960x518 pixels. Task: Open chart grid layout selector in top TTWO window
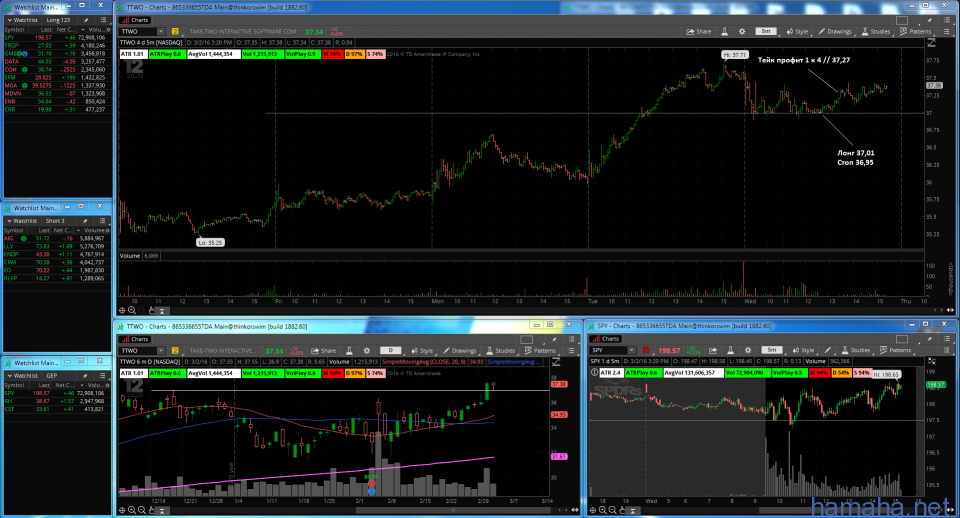coord(902,20)
